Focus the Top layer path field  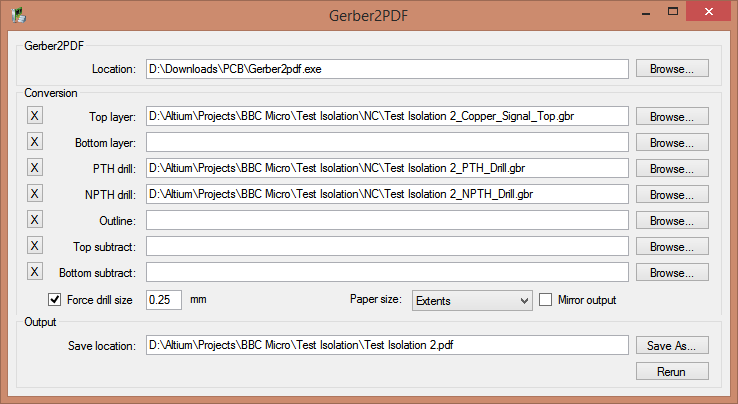point(387,116)
